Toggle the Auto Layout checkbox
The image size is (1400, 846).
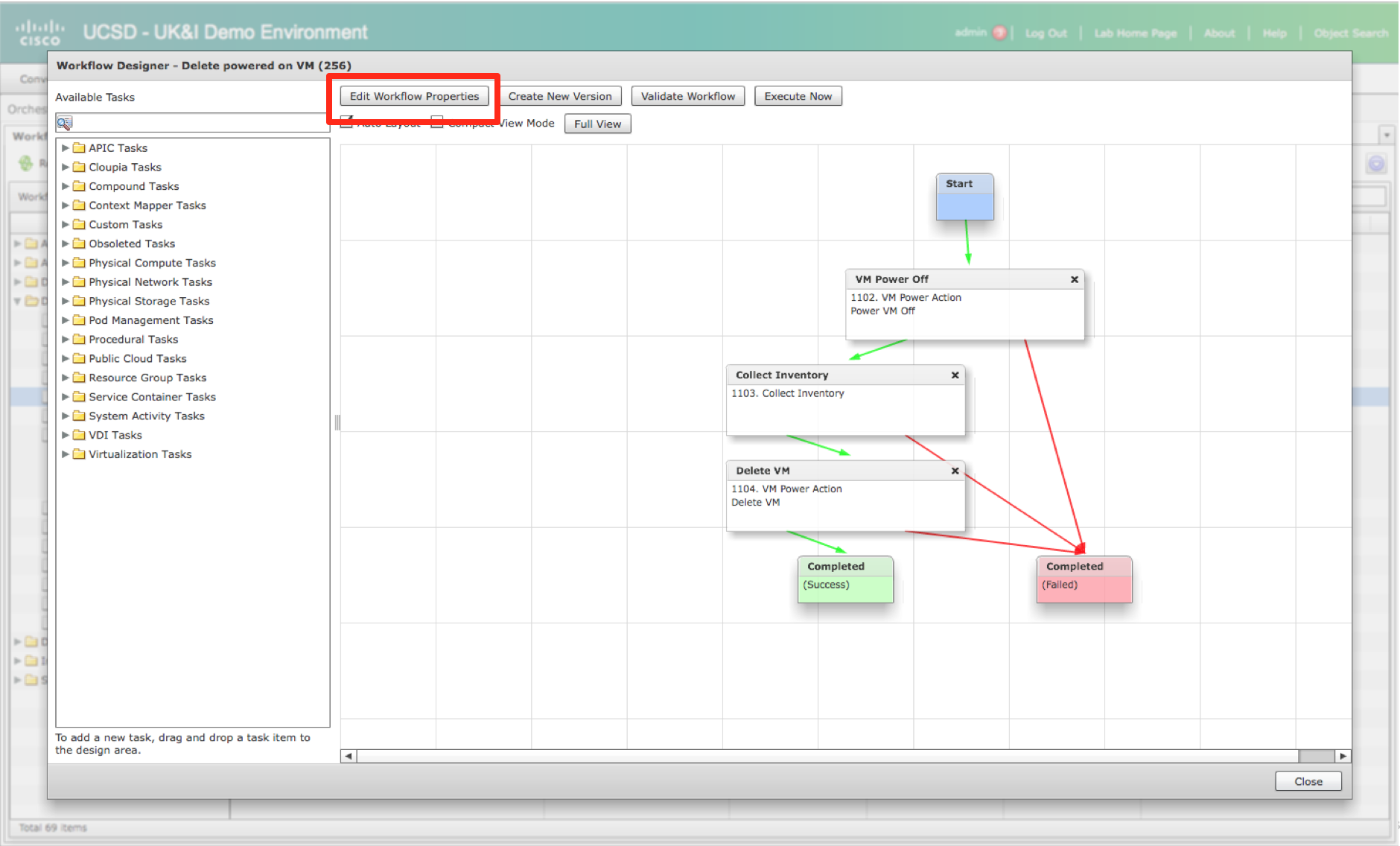(346, 121)
